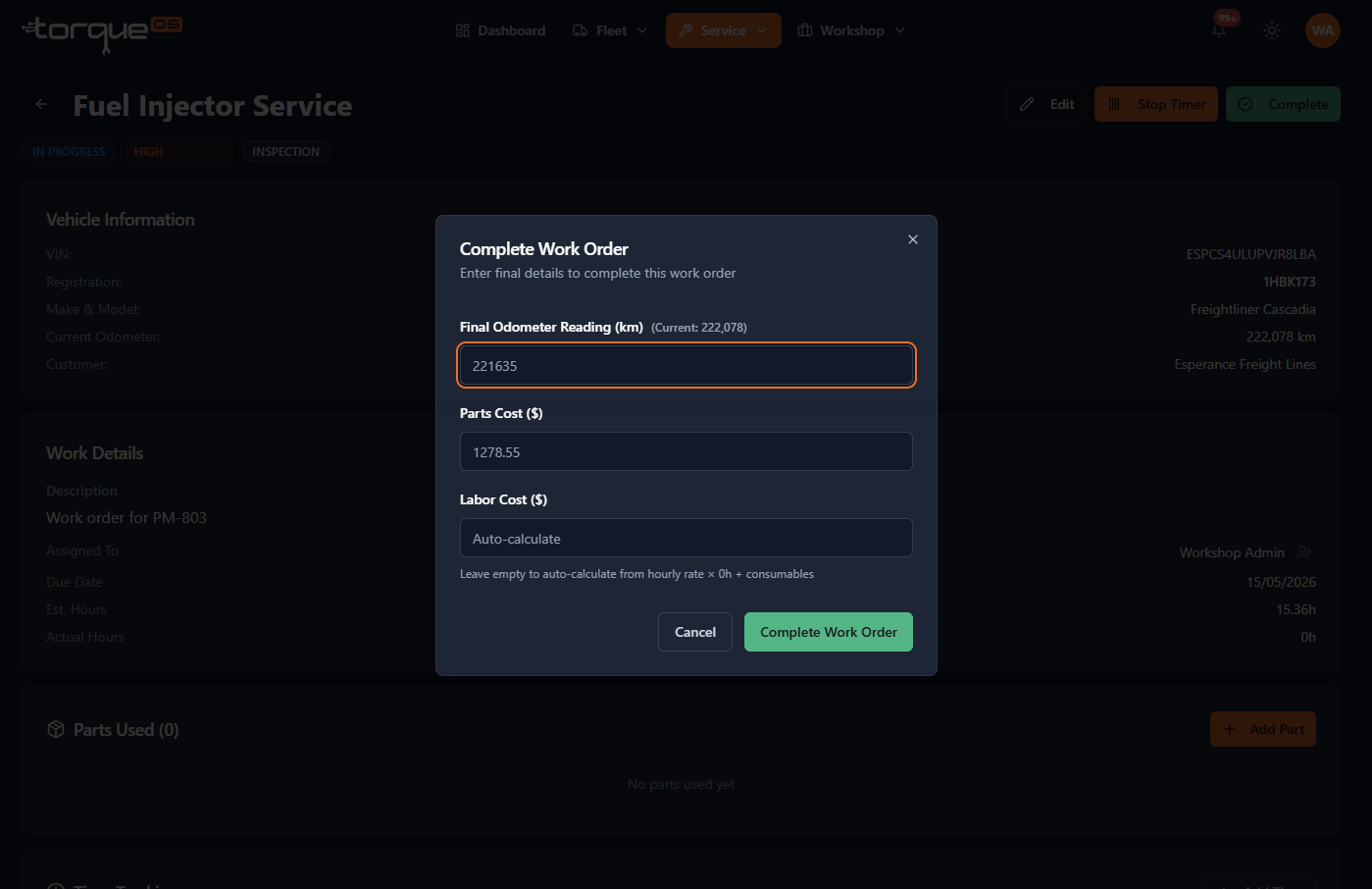Click the green Complete button in header
The image size is (1372, 889).
click(1283, 104)
